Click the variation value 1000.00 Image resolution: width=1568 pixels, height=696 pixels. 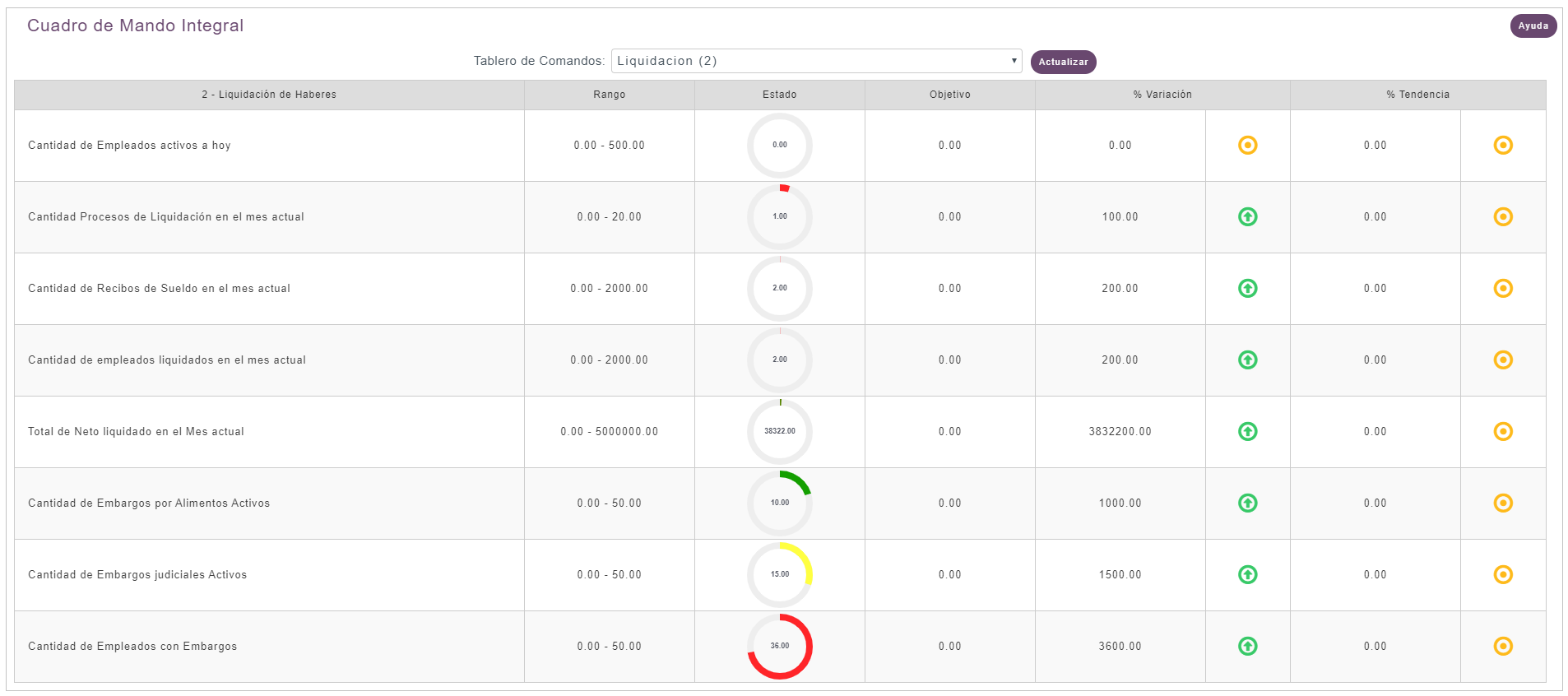click(1120, 503)
